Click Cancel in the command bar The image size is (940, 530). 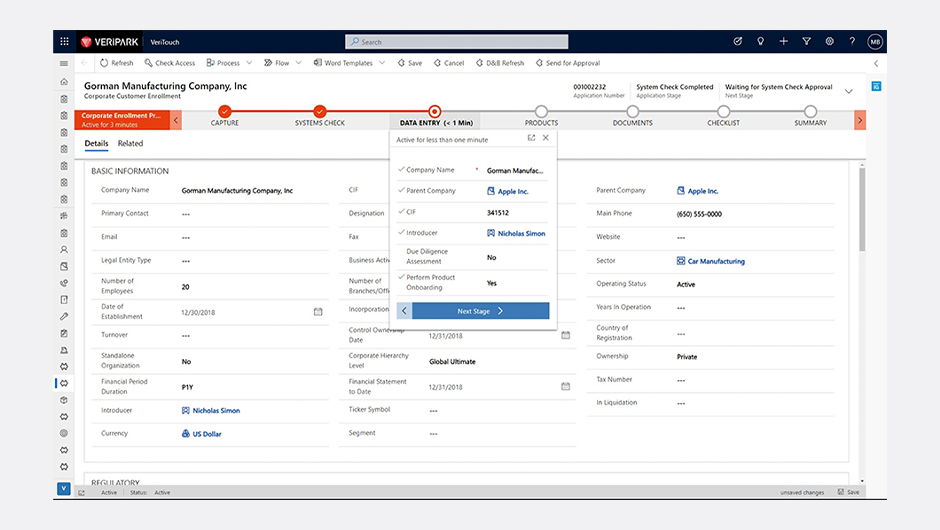pos(448,63)
